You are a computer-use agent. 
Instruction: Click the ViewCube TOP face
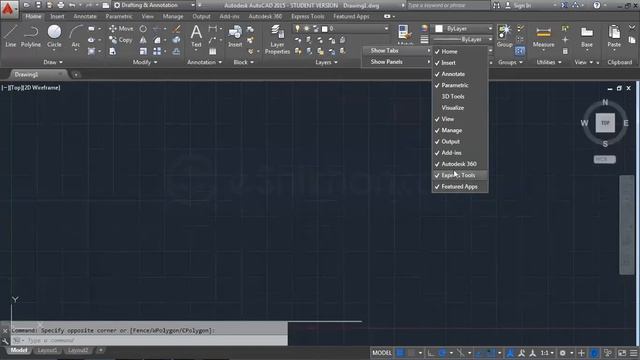(605, 123)
